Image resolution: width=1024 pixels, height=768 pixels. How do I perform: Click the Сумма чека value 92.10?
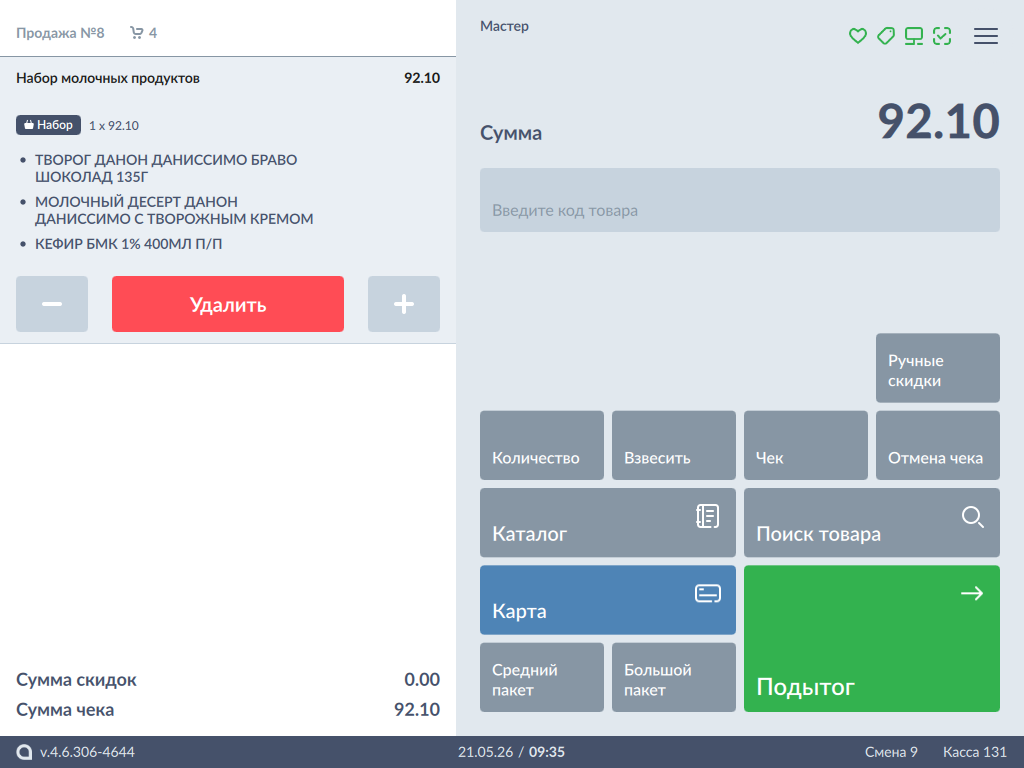tap(417, 709)
